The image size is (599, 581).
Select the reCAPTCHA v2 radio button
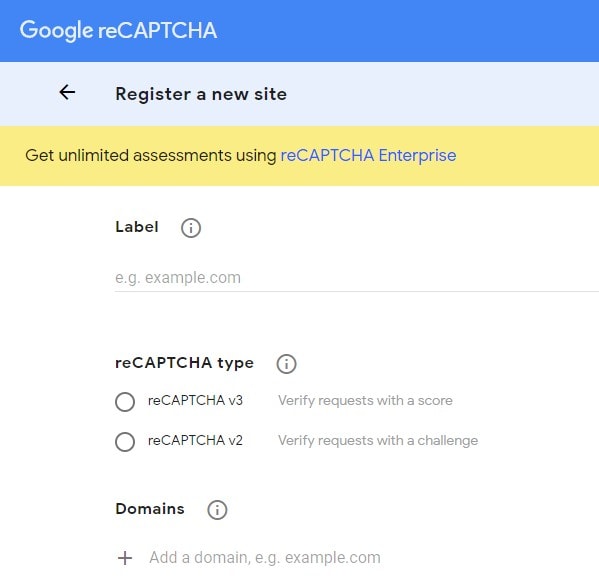pyautogui.click(x=125, y=442)
